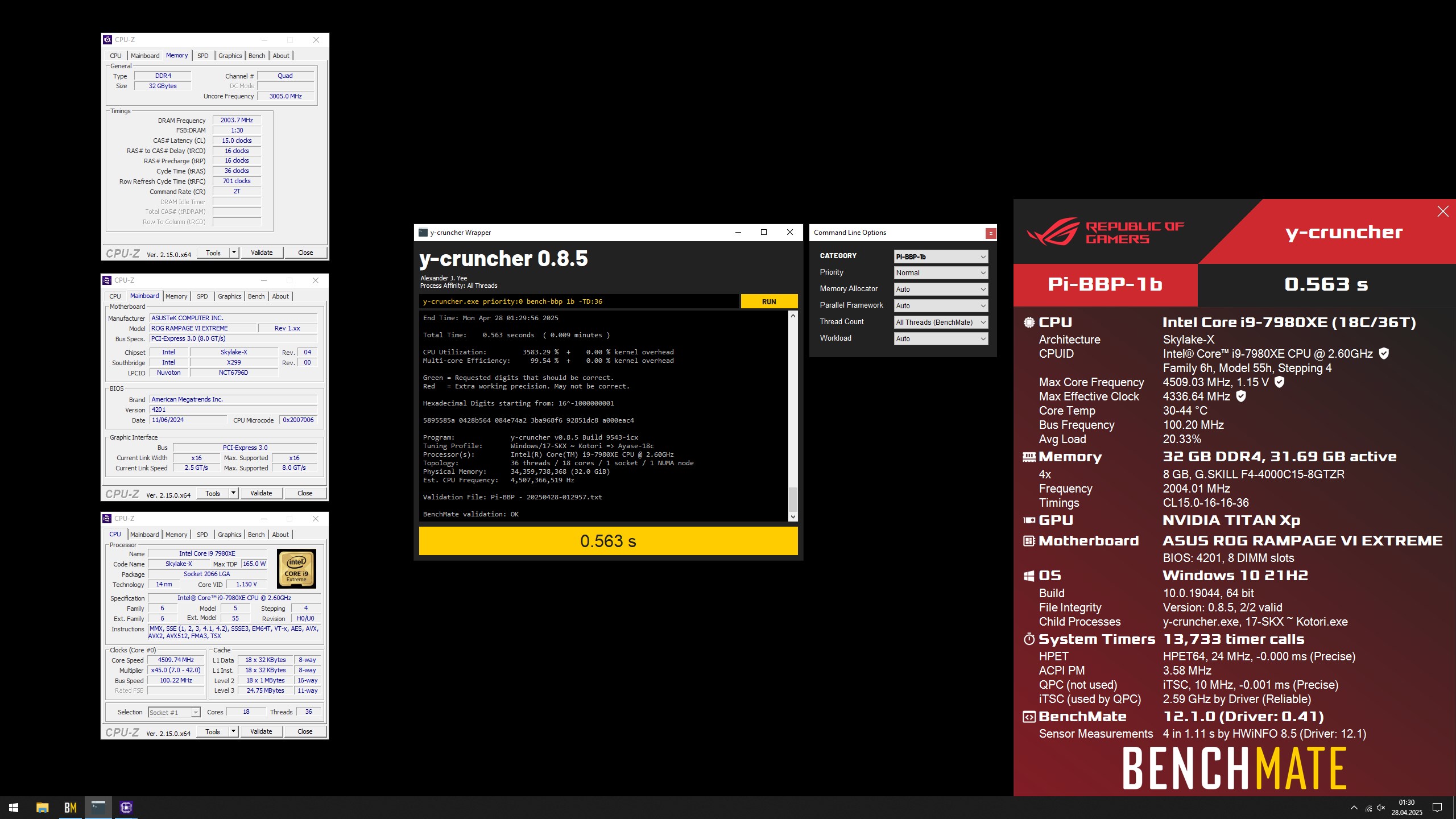Click the BIOS Version field 4201

233,409
